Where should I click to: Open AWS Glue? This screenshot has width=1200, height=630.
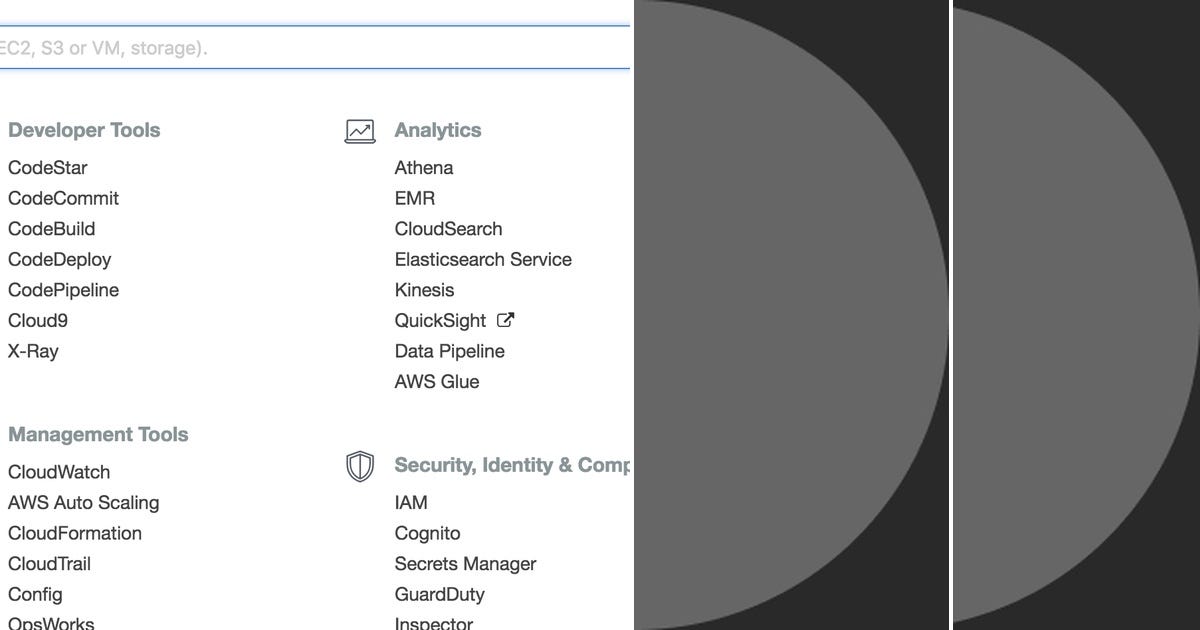437,381
